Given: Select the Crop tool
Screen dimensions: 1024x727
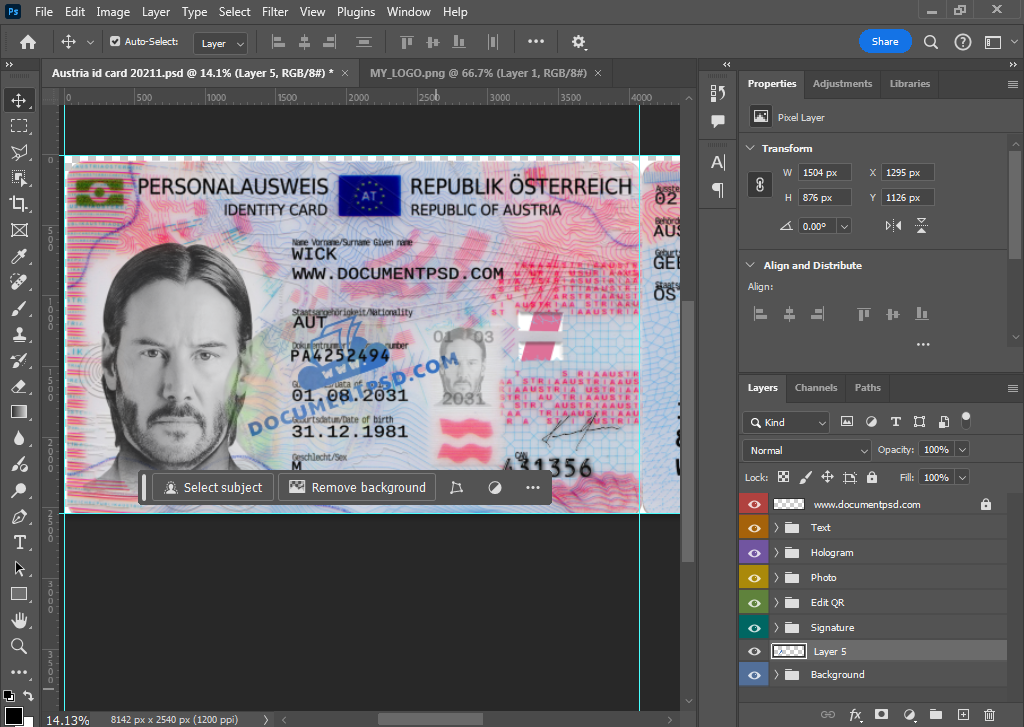Looking at the screenshot, I should tap(19, 204).
